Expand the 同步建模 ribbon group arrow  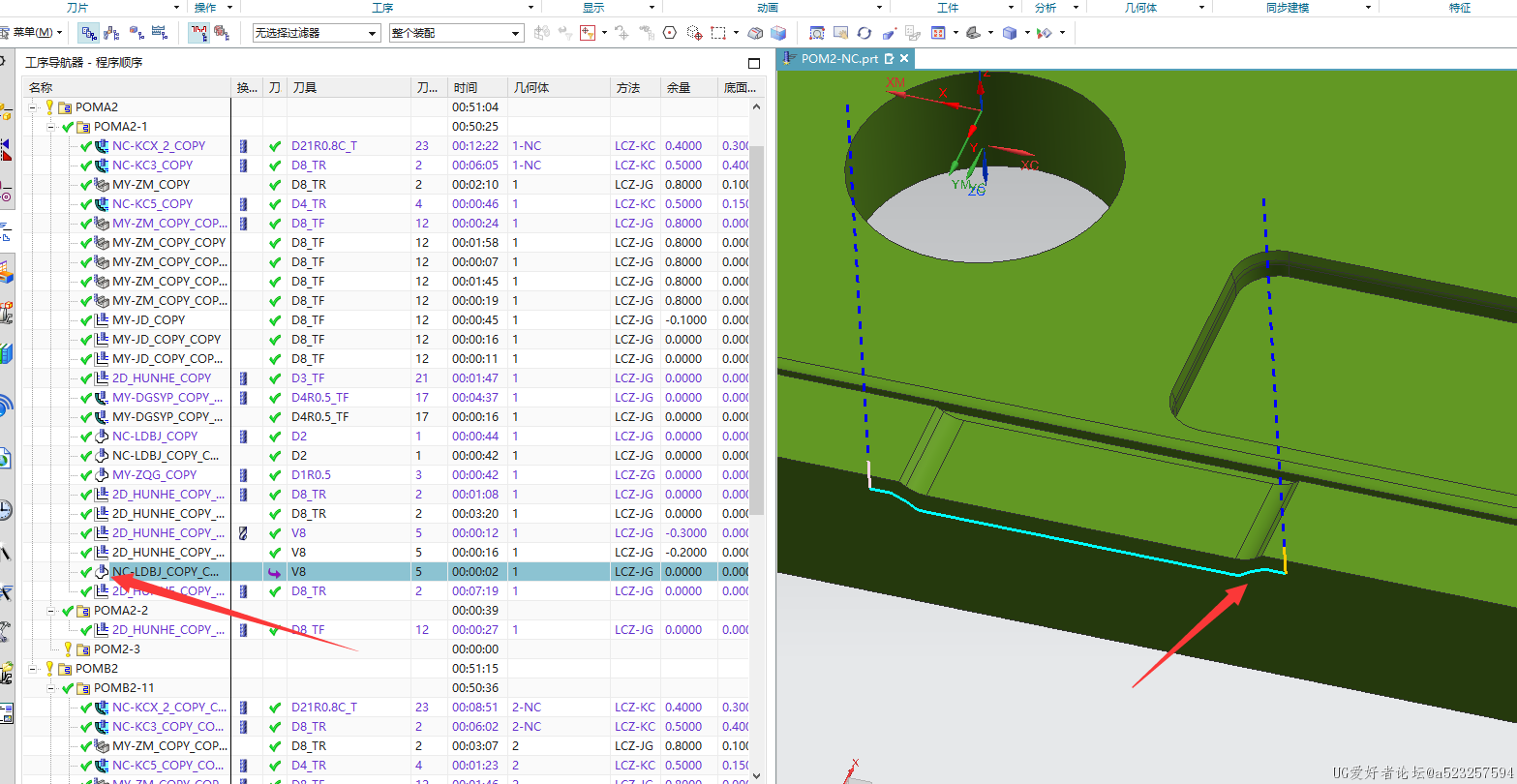[1369, 8]
